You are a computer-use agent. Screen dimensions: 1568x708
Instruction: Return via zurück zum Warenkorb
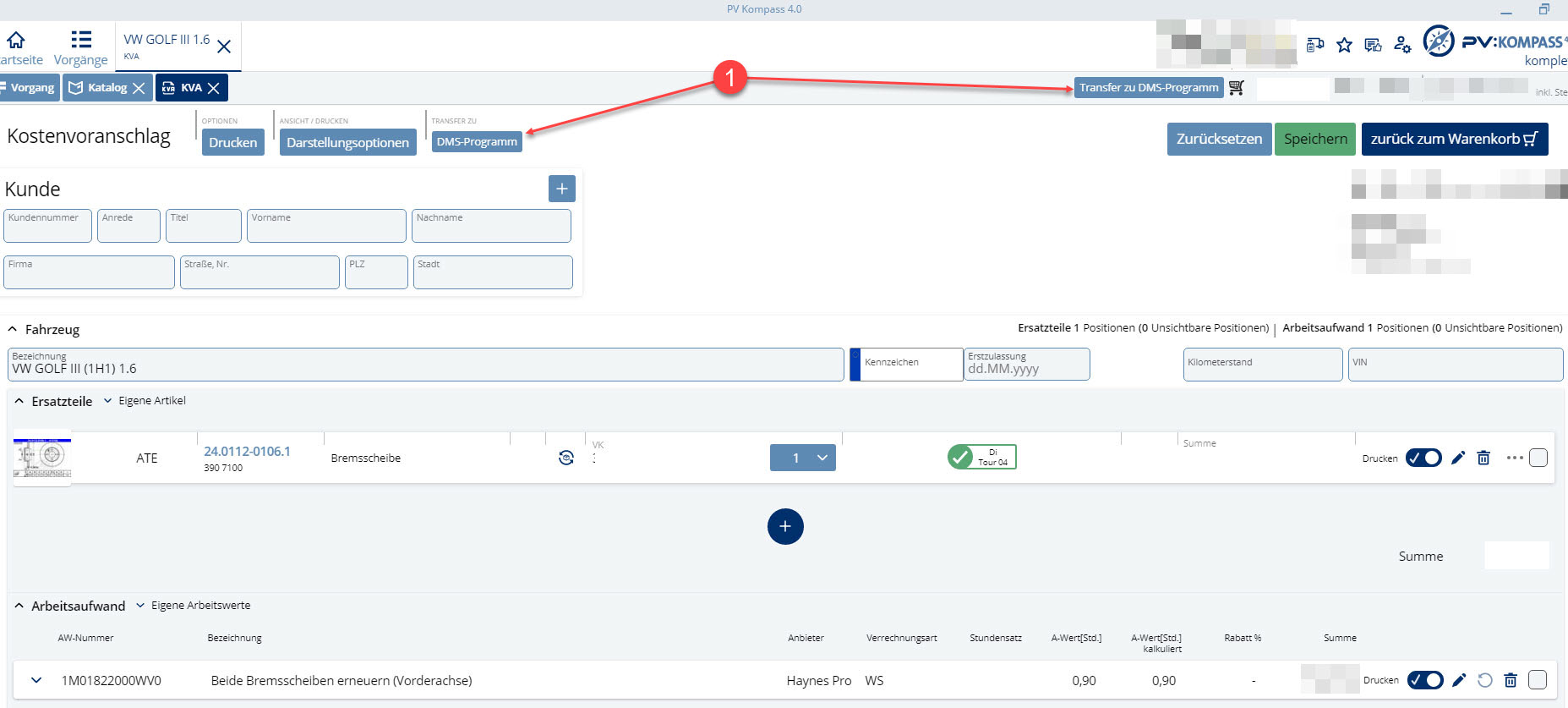[1455, 139]
